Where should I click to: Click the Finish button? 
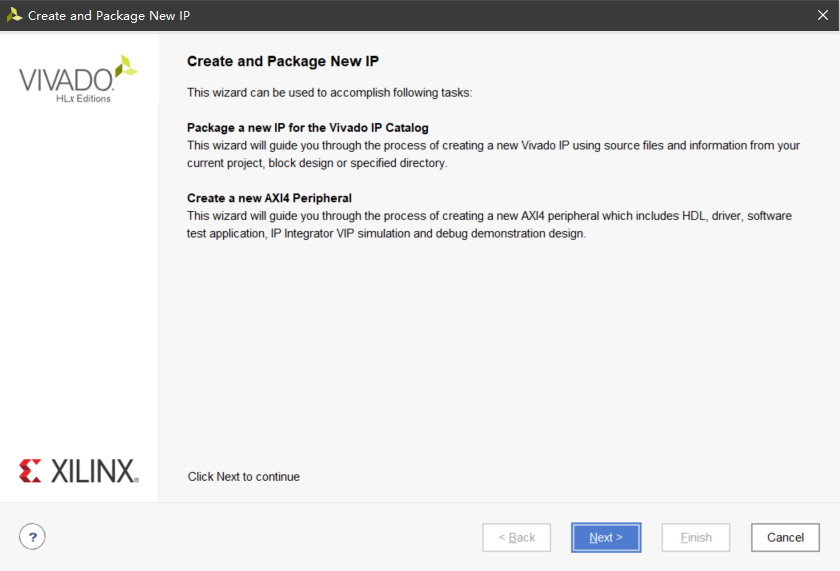point(696,537)
